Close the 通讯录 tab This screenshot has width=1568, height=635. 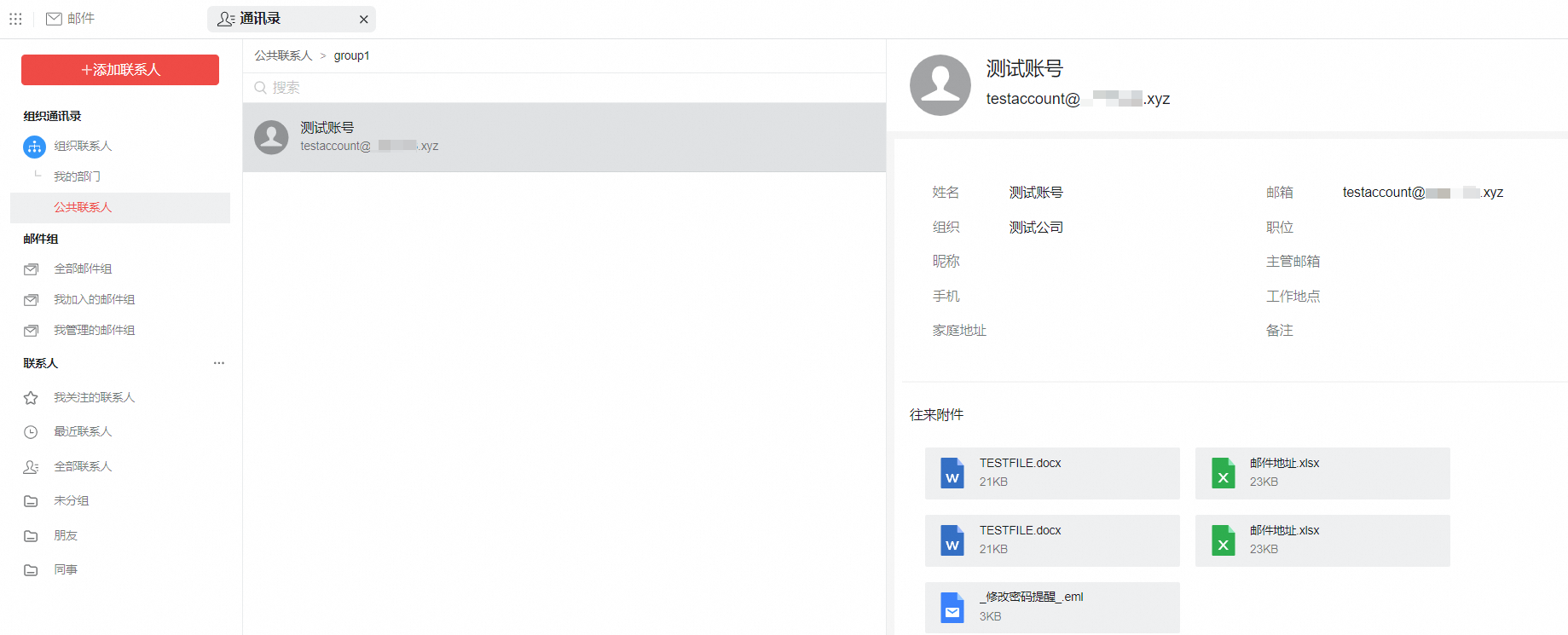pos(364,19)
